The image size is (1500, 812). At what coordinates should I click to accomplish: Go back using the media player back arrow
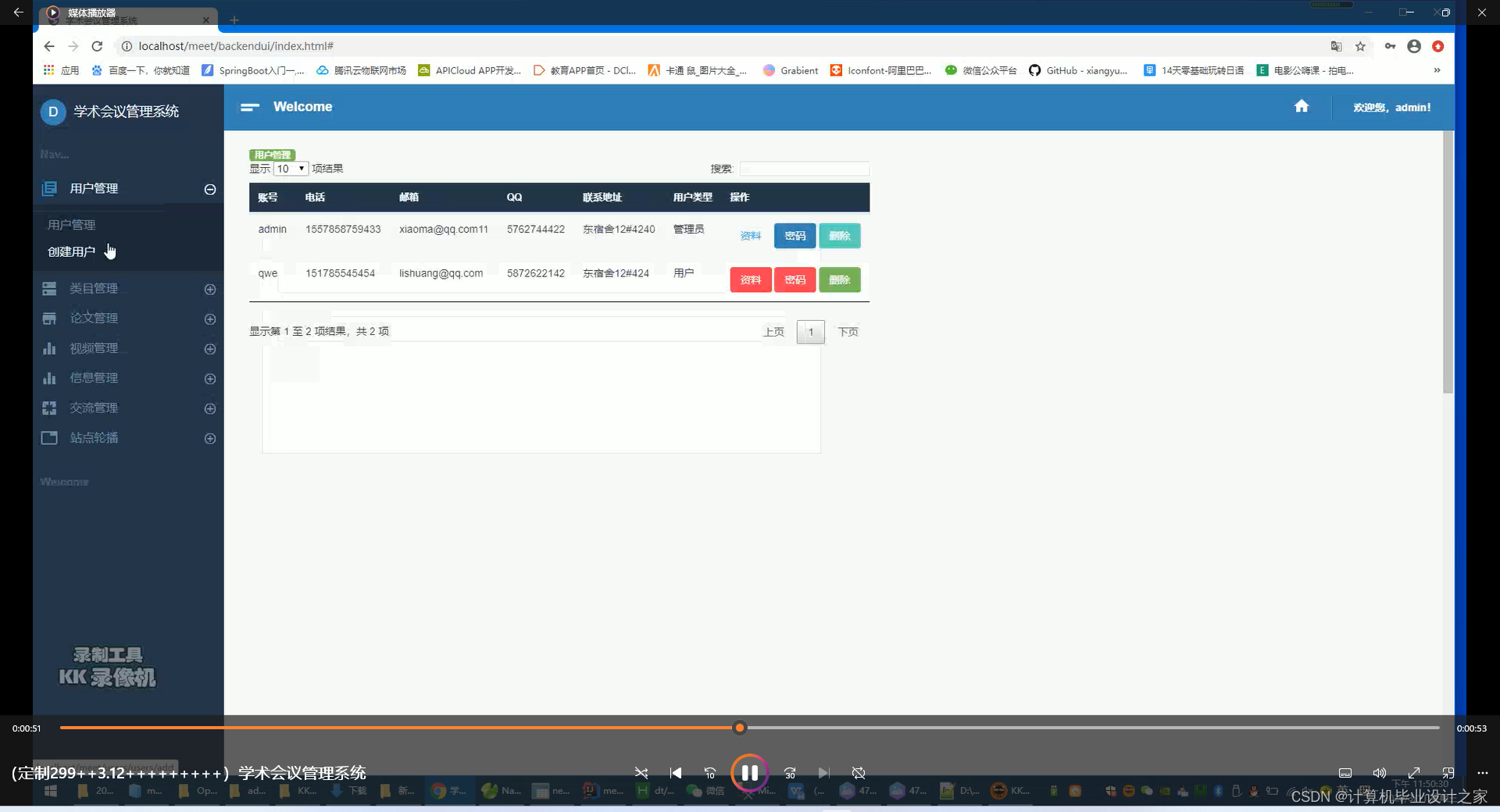[18, 12]
